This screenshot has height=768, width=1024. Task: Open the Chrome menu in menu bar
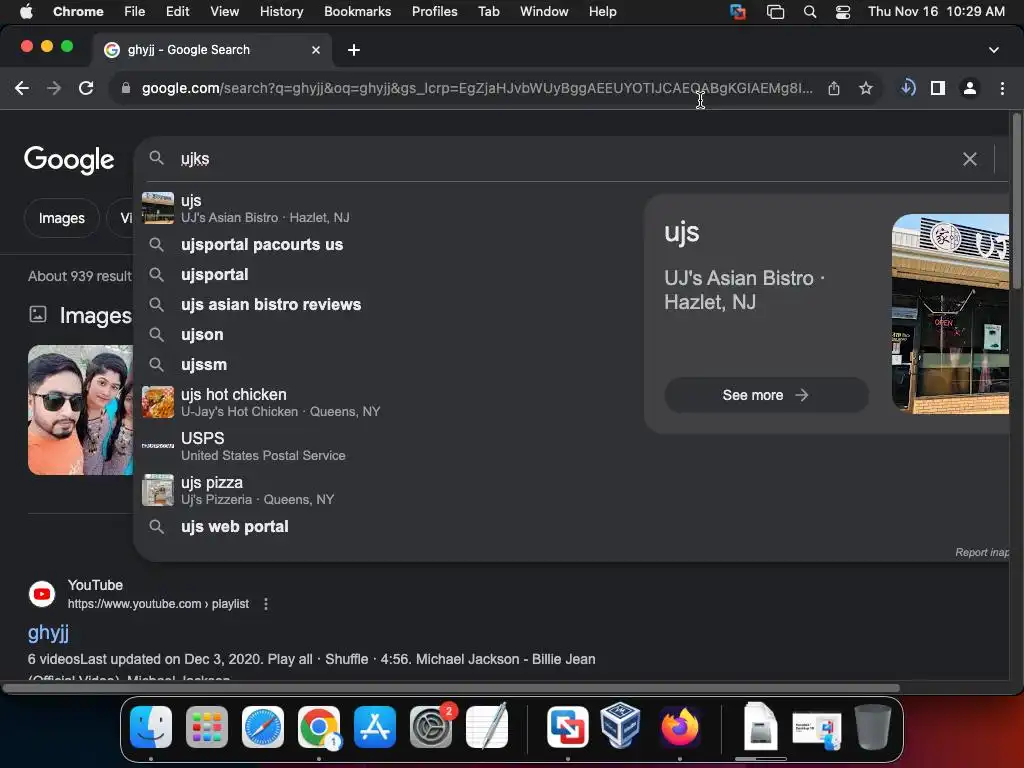click(x=78, y=11)
